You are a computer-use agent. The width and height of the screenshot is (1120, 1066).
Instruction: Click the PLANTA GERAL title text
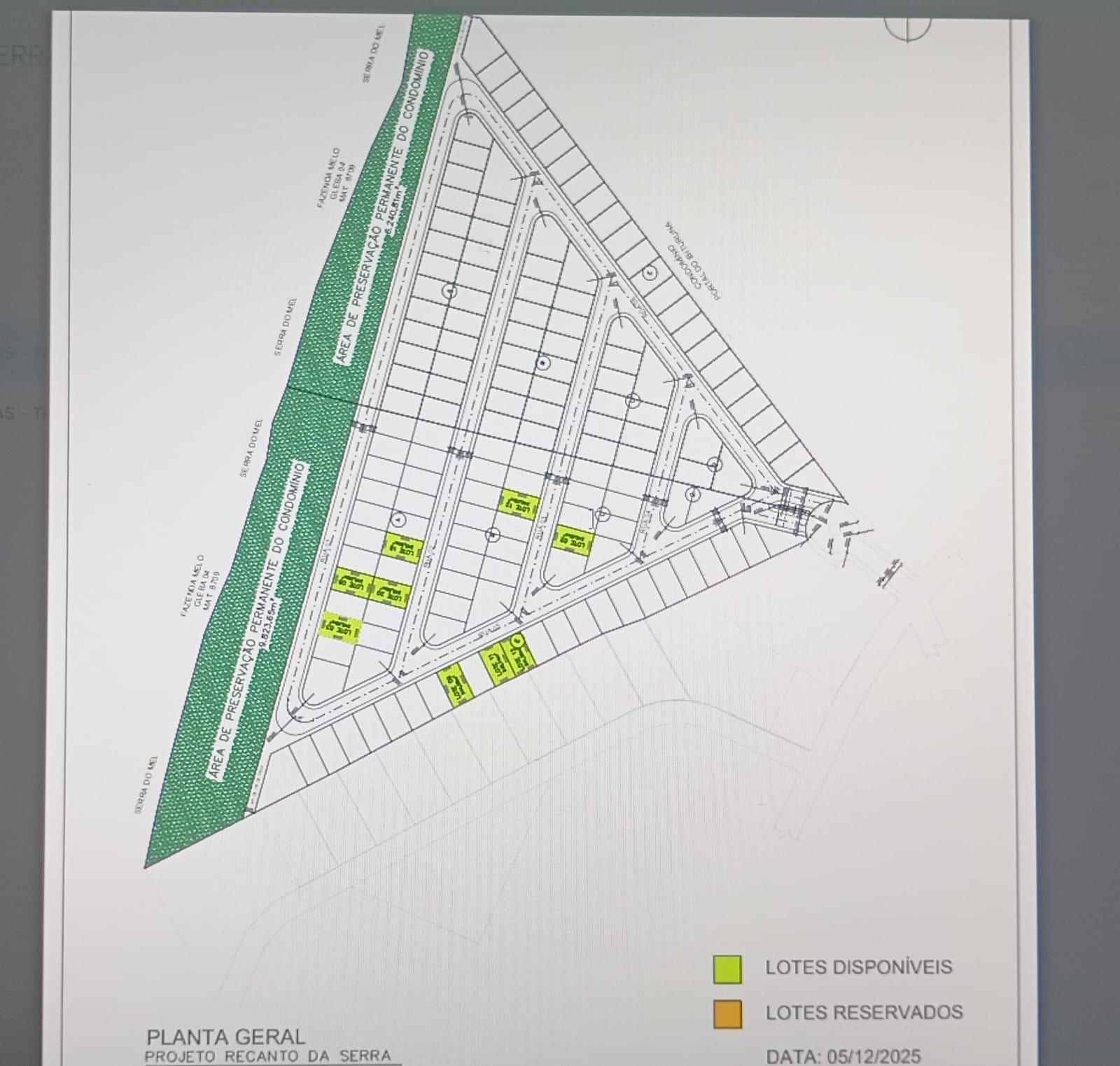(x=225, y=1037)
